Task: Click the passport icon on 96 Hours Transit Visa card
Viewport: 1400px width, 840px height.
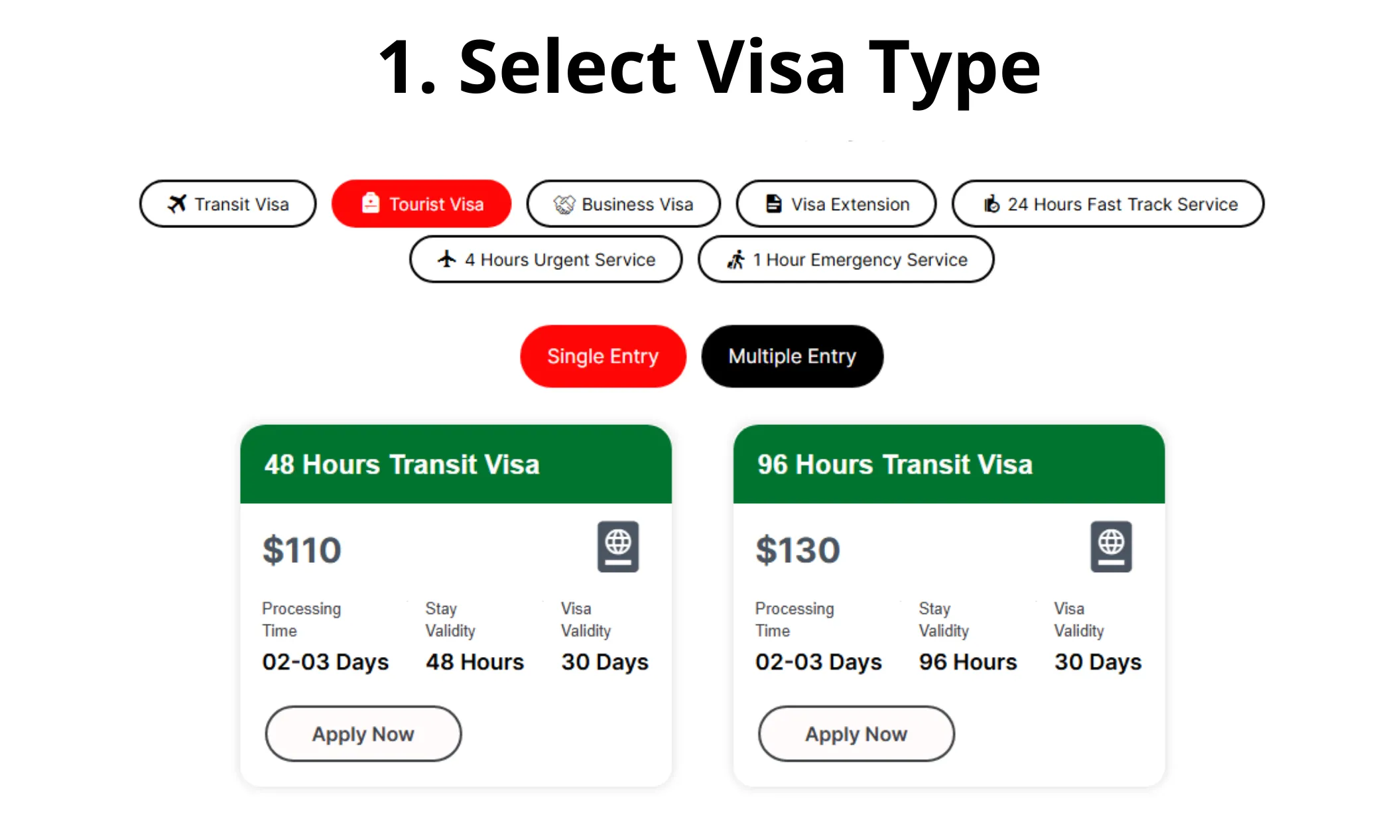Action: coord(1112,546)
